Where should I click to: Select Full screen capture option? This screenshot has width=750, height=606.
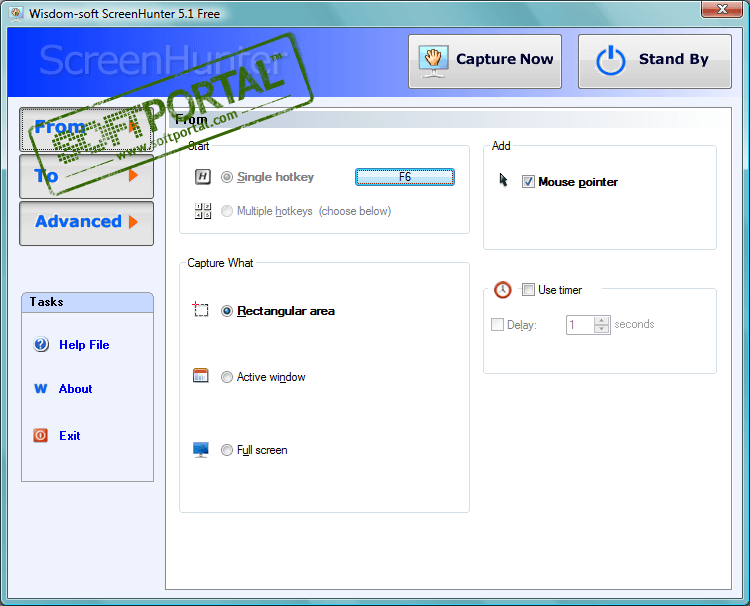(x=227, y=450)
